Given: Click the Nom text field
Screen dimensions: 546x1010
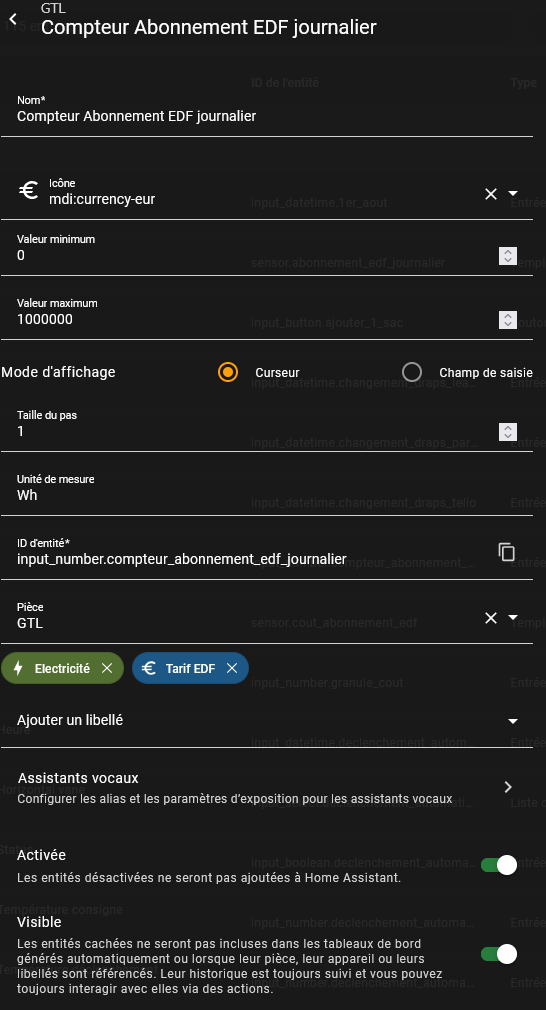Looking at the screenshot, I should (267, 110).
